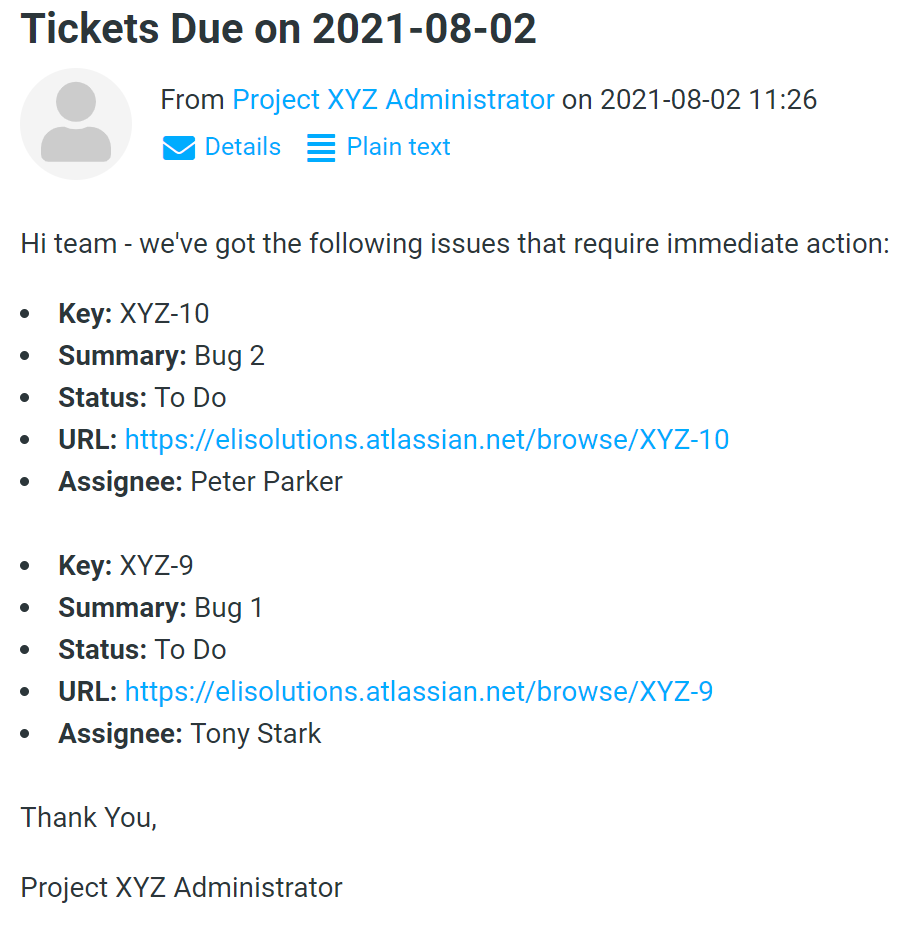Click the lines icon beside Plain text
Screen dimensions: 911x931
(321, 148)
